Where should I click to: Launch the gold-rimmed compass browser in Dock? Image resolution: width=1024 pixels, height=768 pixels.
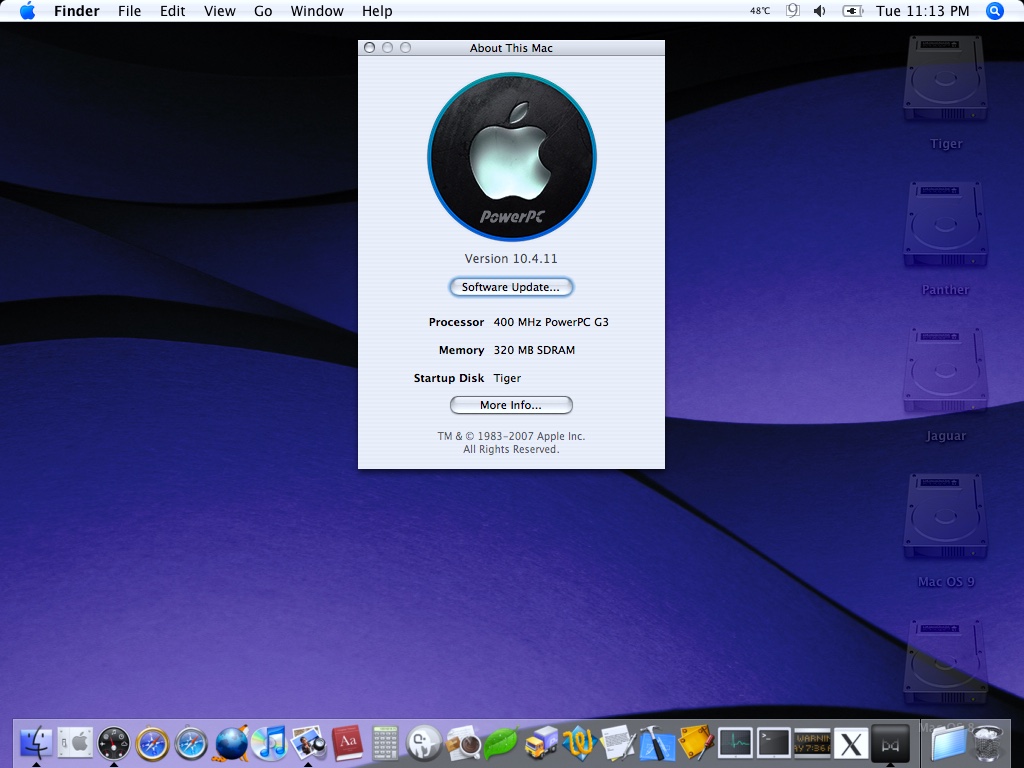click(x=152, y=743)
